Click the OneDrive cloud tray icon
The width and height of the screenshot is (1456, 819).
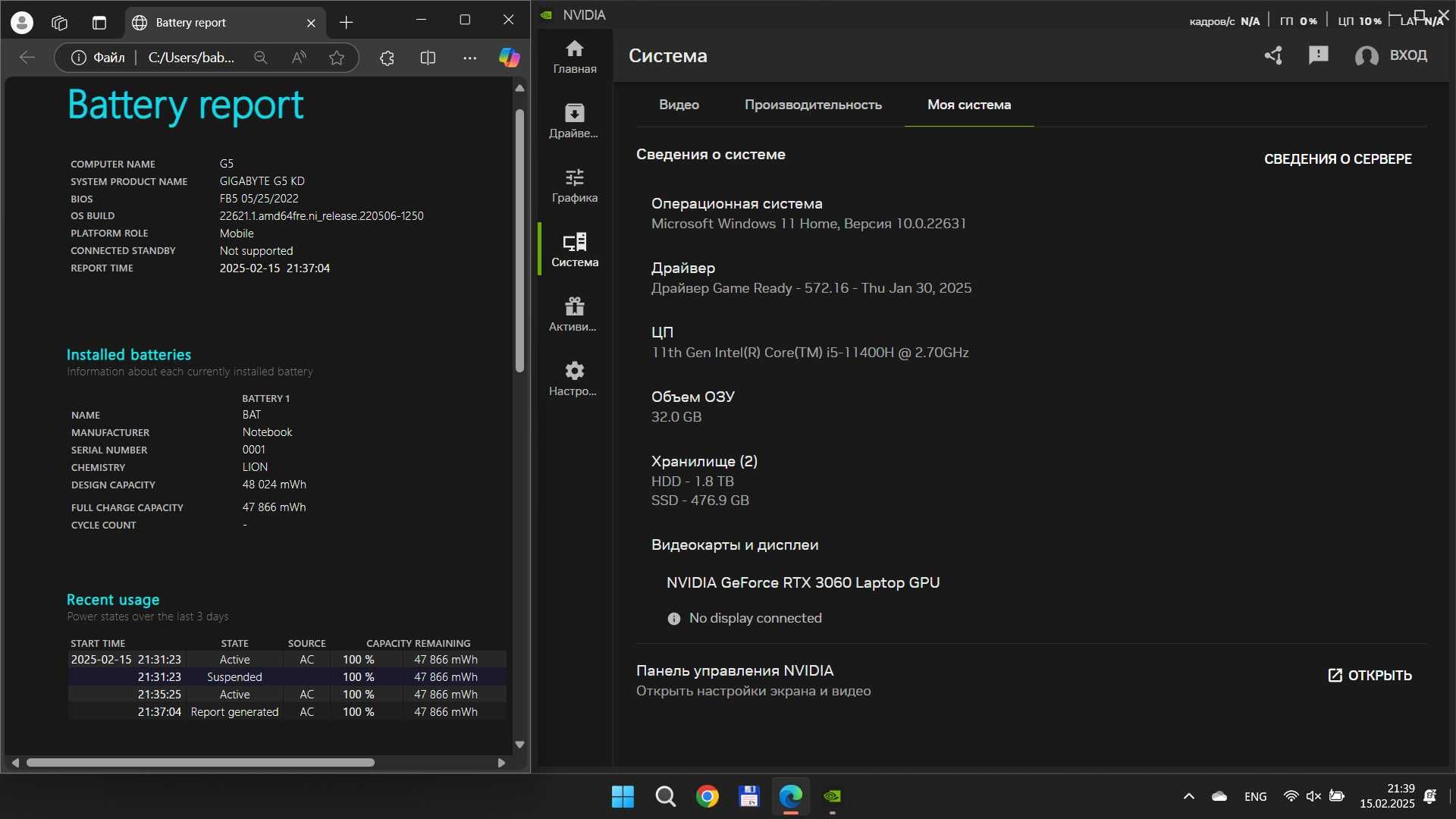tap(1219, 796)
